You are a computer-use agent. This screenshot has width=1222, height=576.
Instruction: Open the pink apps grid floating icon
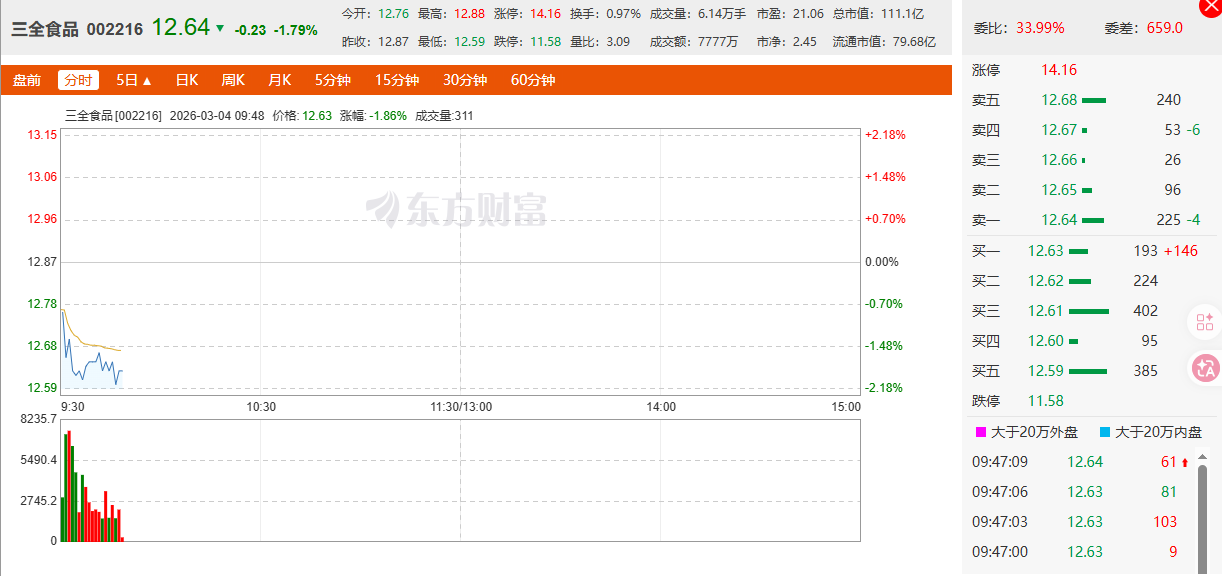[1205, 322]
